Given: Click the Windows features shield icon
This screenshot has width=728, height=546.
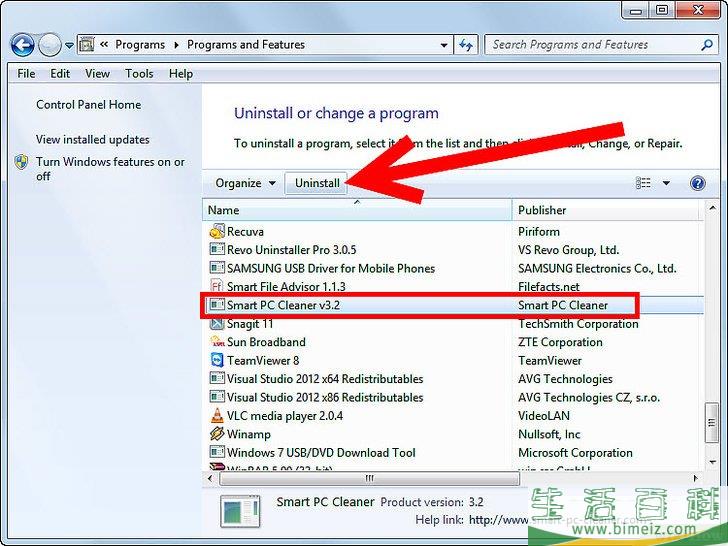Looking at the screenshot, I should (21, 162).
